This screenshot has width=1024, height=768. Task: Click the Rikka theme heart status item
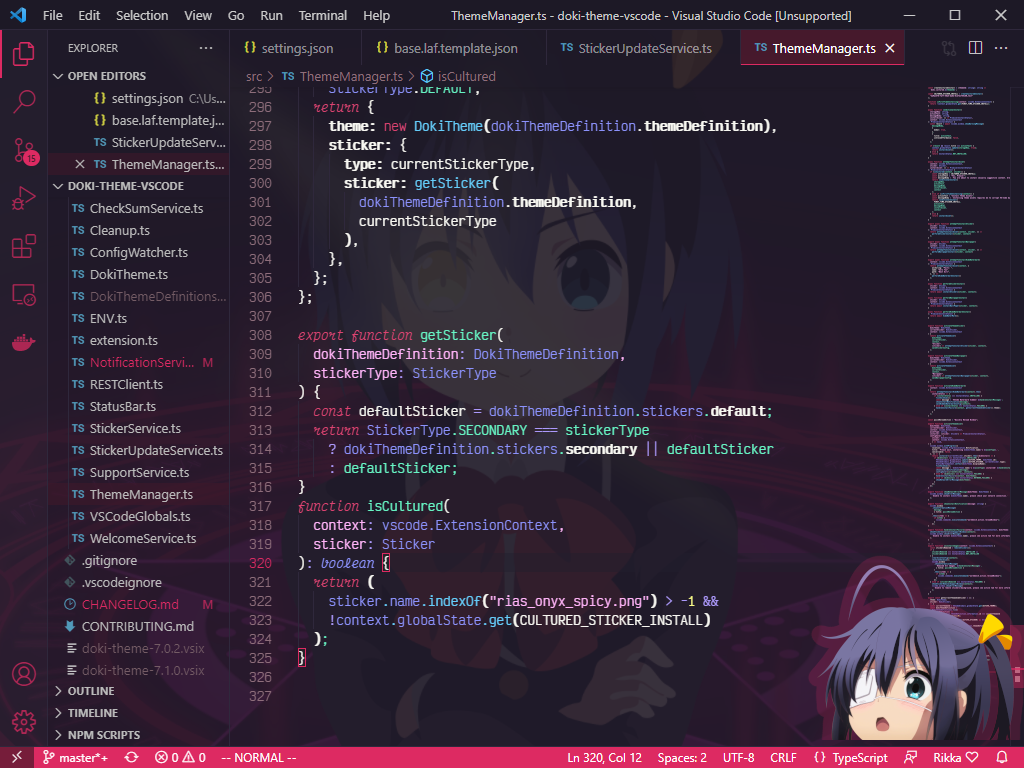click(955, 758)
